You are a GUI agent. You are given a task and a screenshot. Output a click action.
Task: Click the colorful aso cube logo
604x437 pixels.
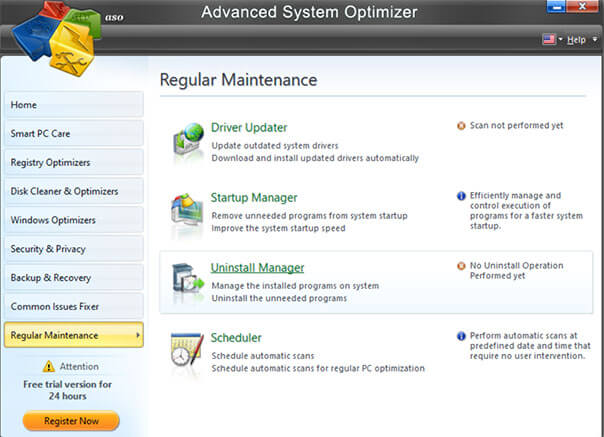[56, 38]
